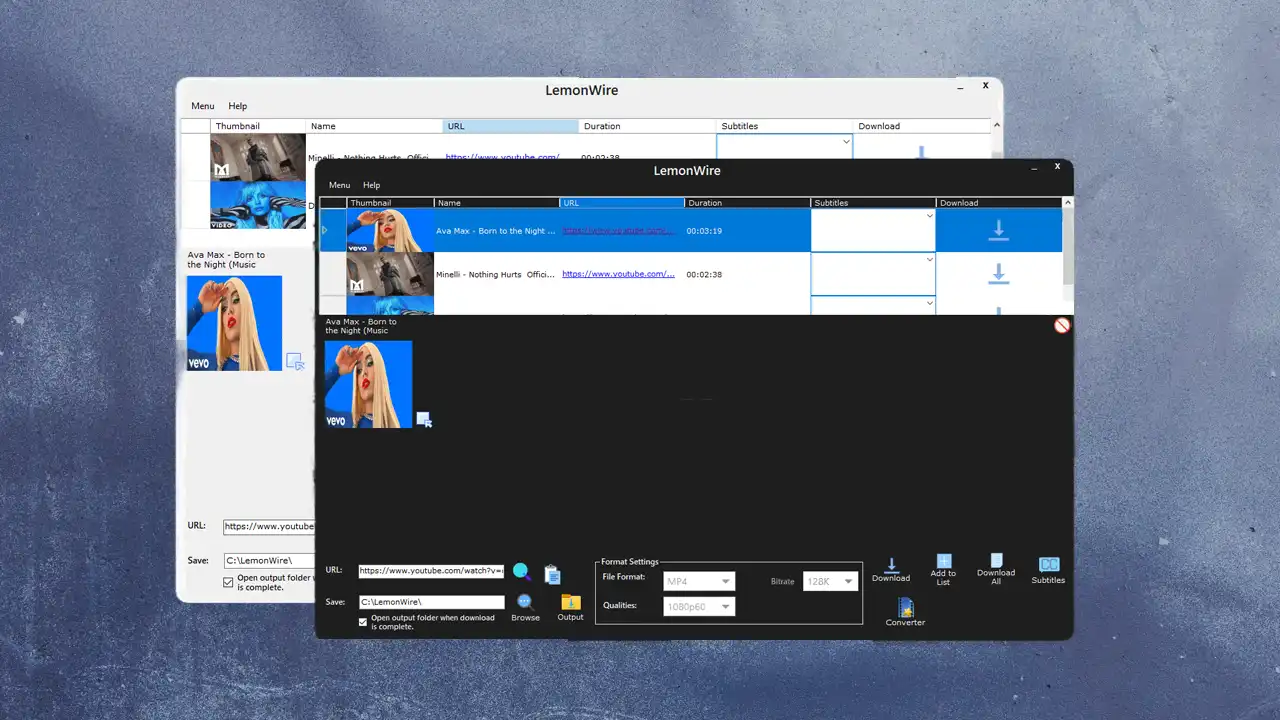Screen dimensions: 1280x720
Task: Click download arrow in light window's Minelli row
Action: click(x=922, y=152)
